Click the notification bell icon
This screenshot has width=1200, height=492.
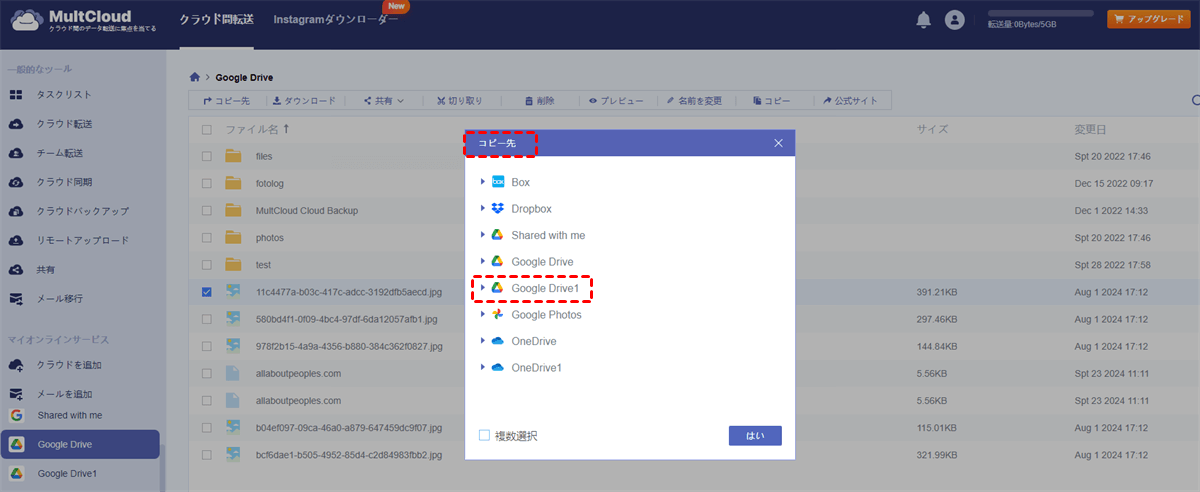tap(923, 19)
